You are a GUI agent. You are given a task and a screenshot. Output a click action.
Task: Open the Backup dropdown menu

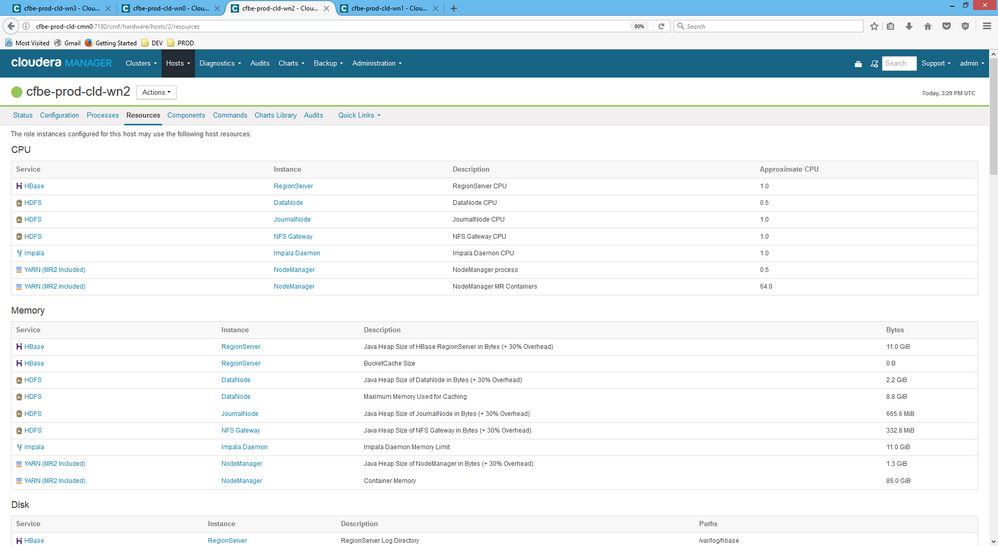click(328, 64)
